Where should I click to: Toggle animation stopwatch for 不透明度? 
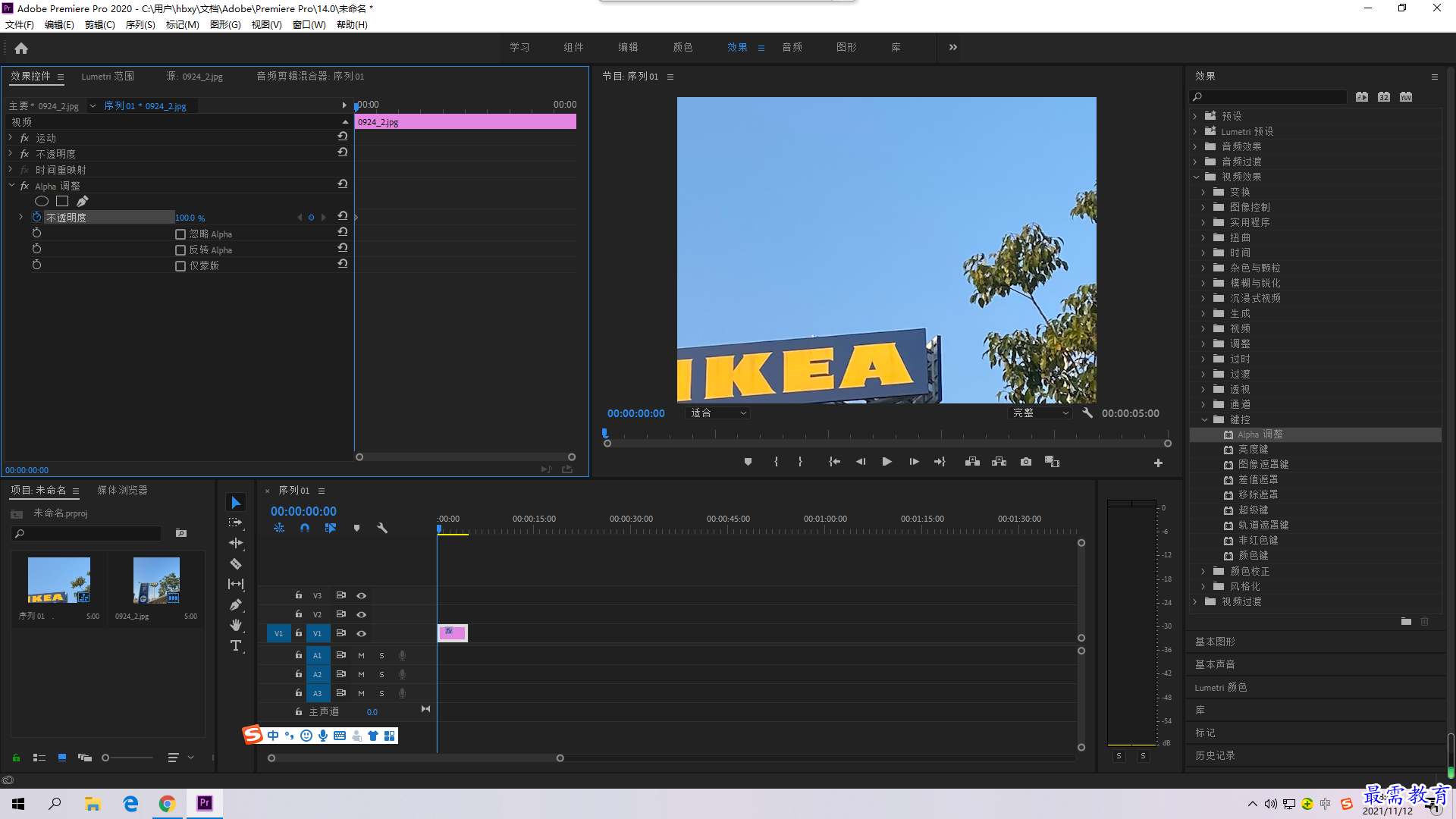pos(36,218)
